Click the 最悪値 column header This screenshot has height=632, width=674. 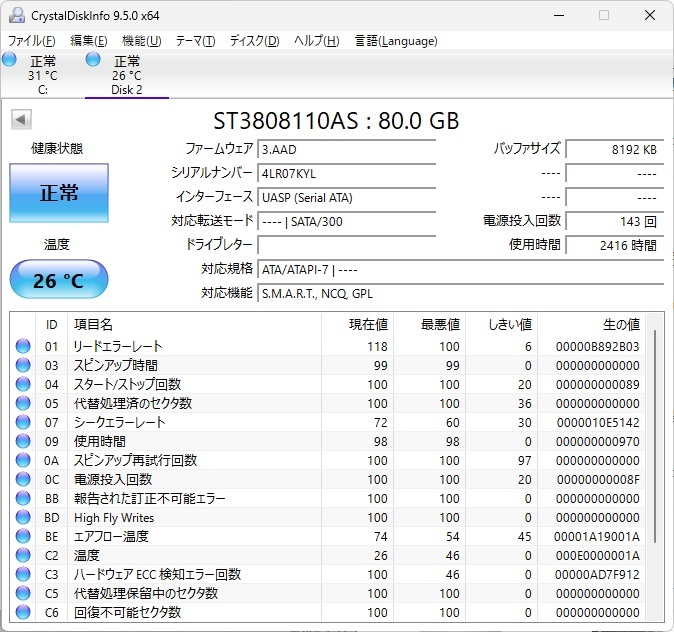click(429, 324)
